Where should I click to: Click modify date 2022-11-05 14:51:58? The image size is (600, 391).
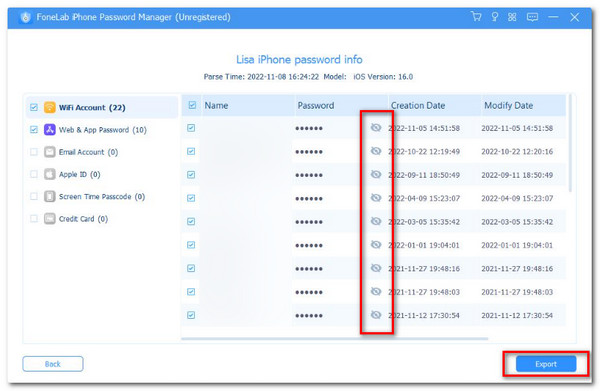pos(517,128)
